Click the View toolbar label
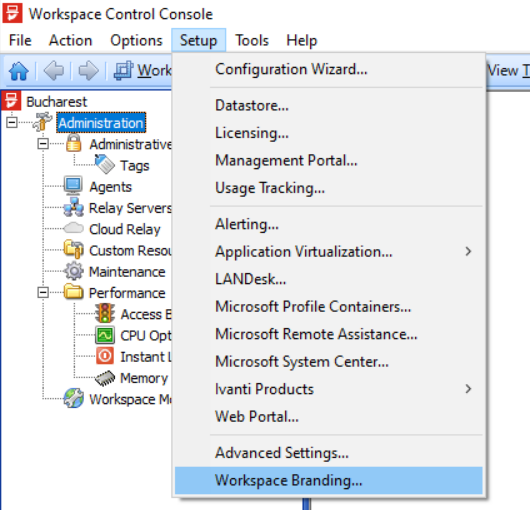 point(504,71)
